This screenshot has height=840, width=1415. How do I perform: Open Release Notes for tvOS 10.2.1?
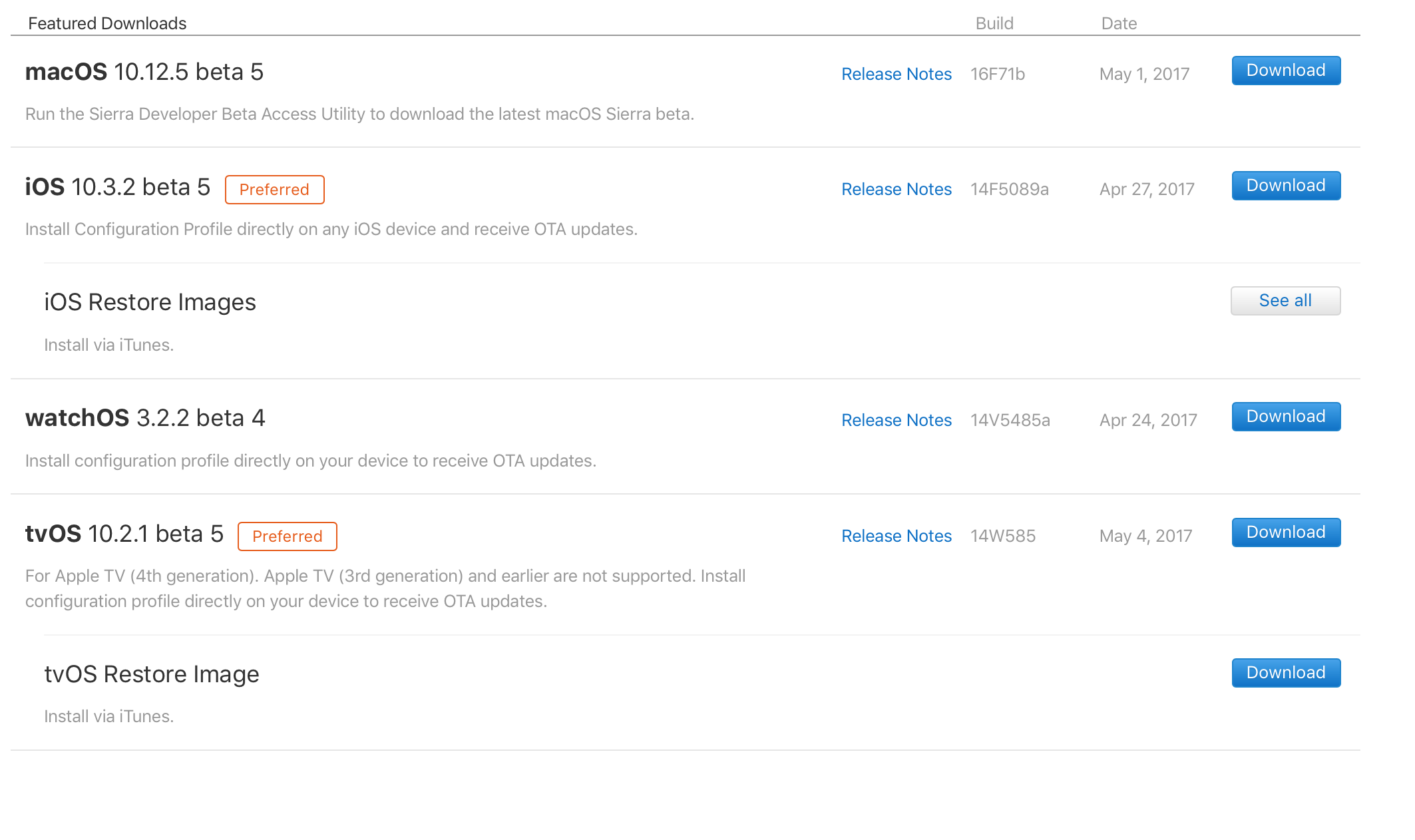point(897,536)
